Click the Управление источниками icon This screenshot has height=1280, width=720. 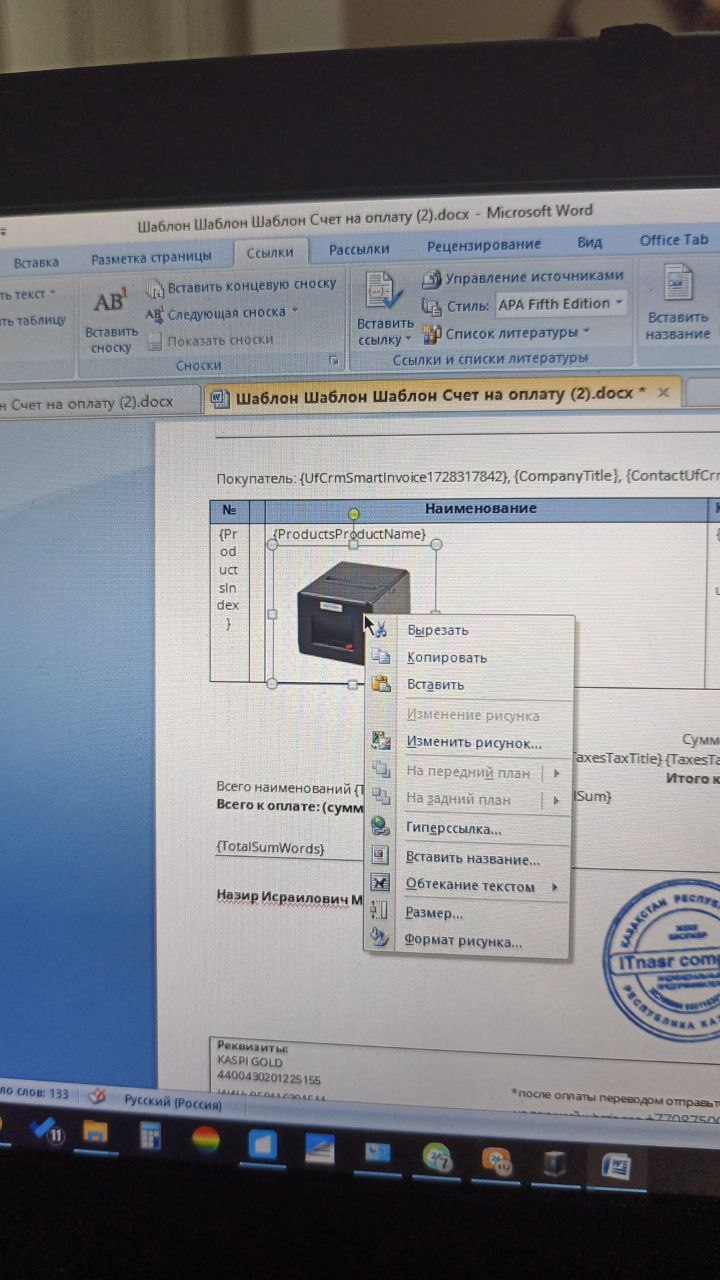pos(432,278)
